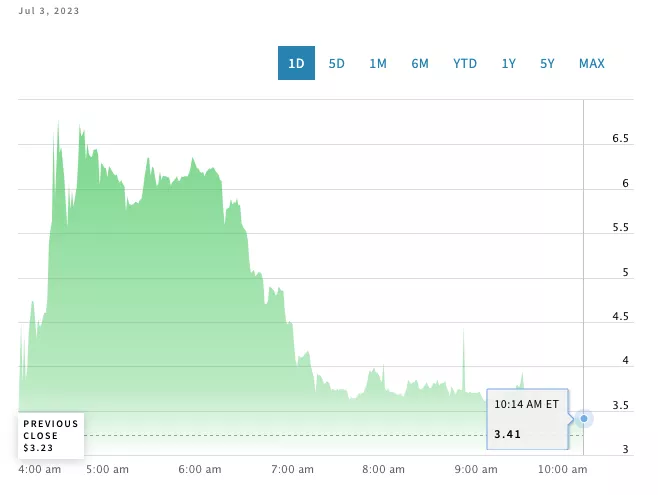
Task: Click the blue data point marker
Action: 584,418
